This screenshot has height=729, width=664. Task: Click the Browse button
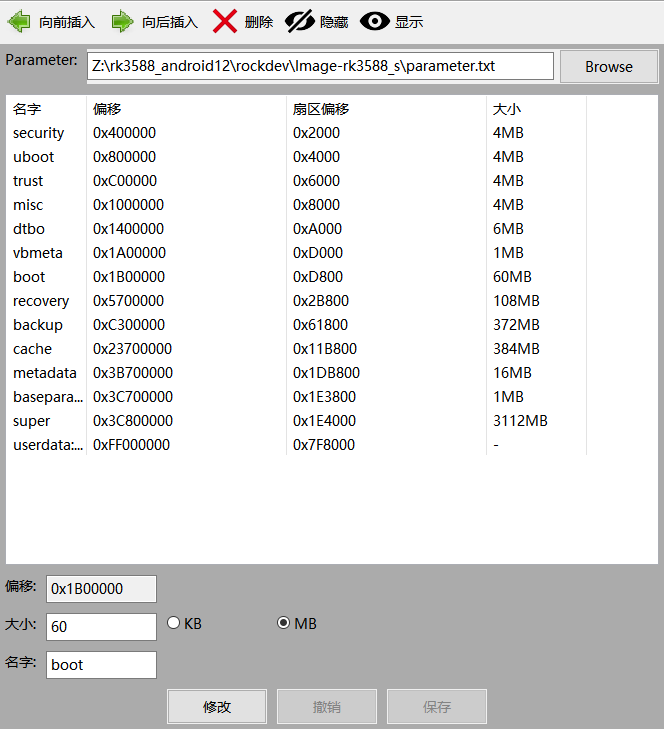(x=609, y=66)
